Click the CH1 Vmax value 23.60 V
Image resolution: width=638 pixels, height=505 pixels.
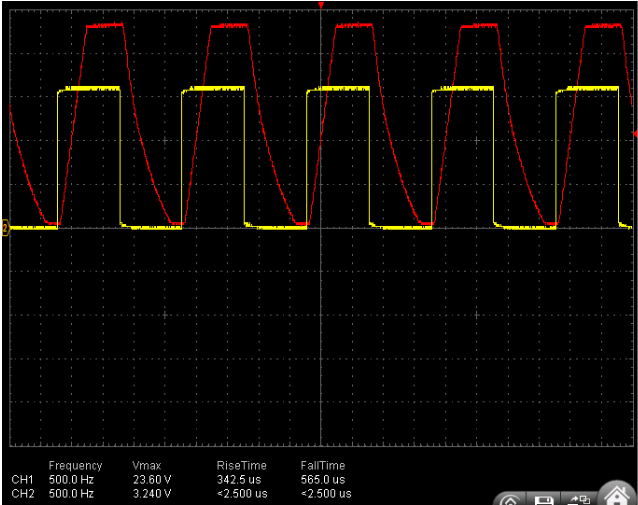152,480
